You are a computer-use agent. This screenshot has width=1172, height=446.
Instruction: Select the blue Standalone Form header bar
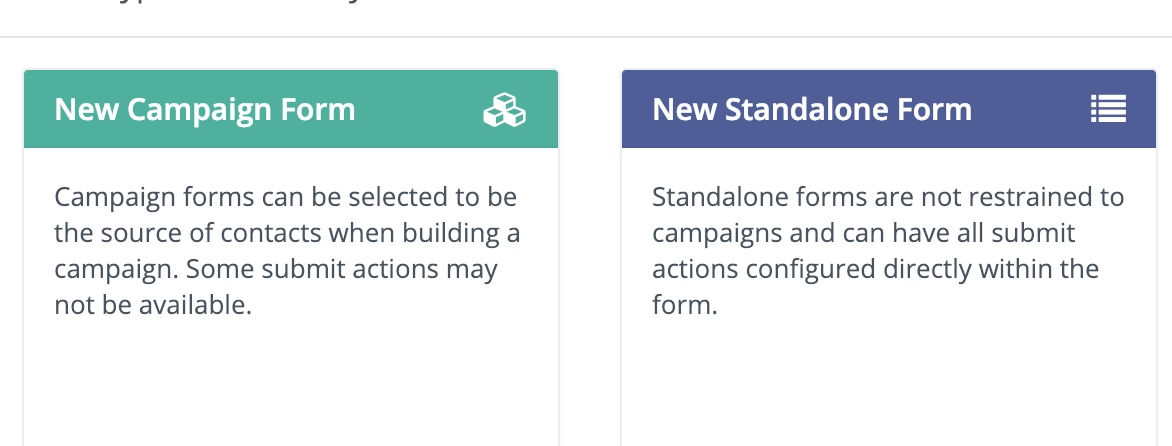point(889,109)
